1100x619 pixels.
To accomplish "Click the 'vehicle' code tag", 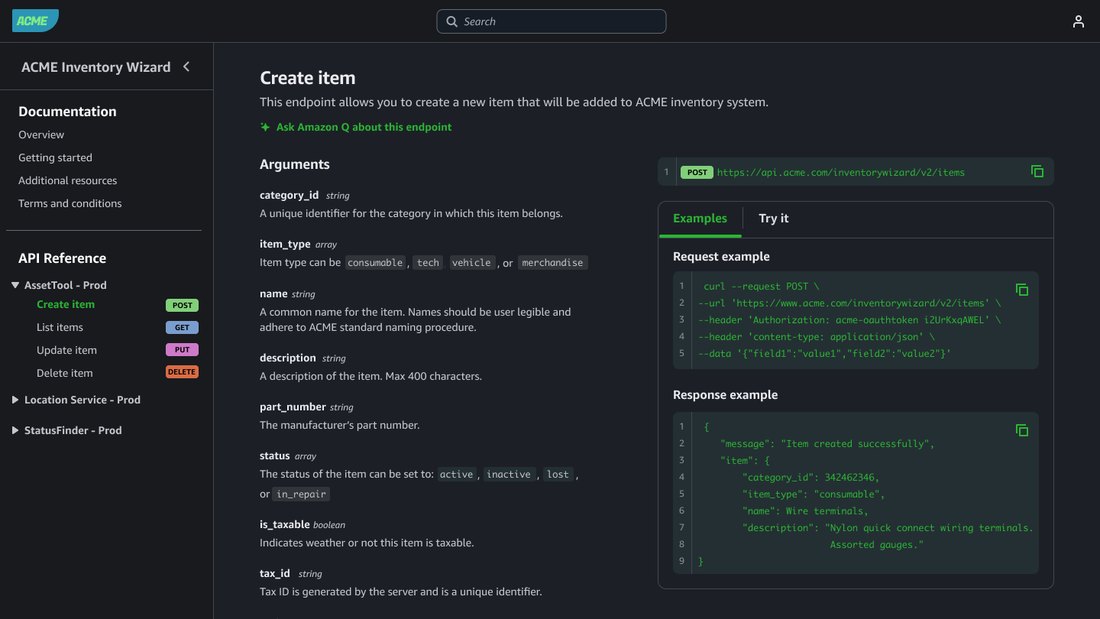I will click(x=471, y=262).
